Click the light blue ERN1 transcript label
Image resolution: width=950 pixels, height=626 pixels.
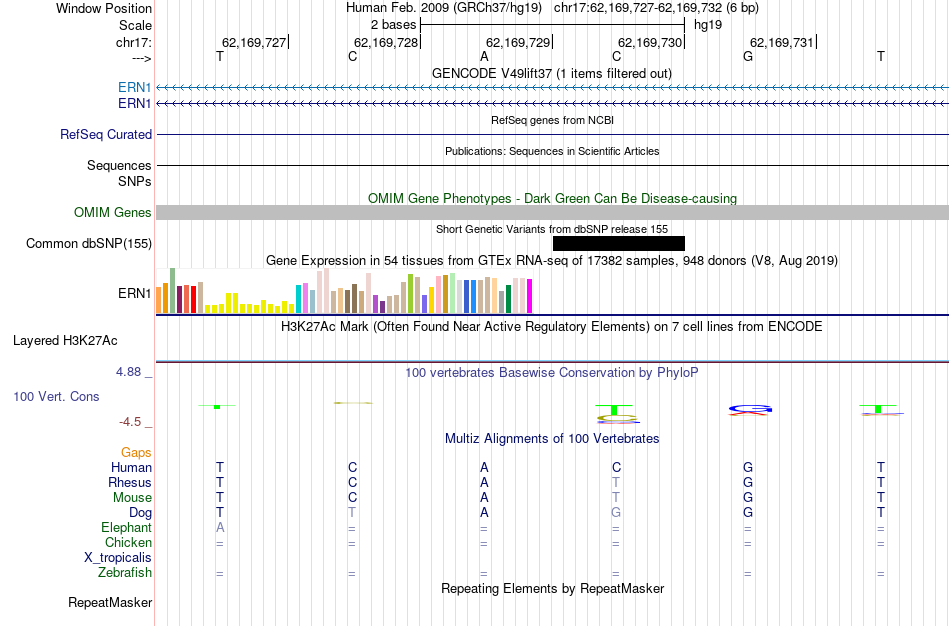(x=135, y=87)
